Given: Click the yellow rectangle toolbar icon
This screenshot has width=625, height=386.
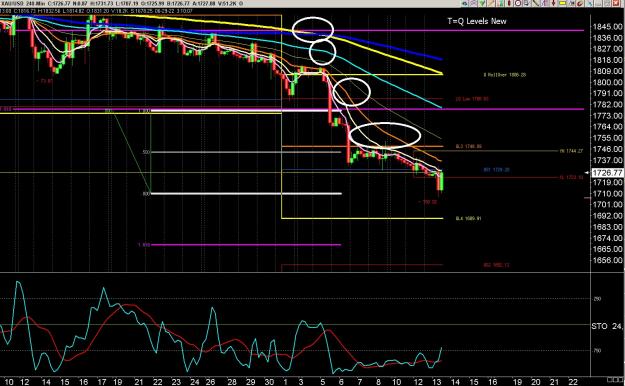Looking at the screenshot, I should [x=562, y=3].
